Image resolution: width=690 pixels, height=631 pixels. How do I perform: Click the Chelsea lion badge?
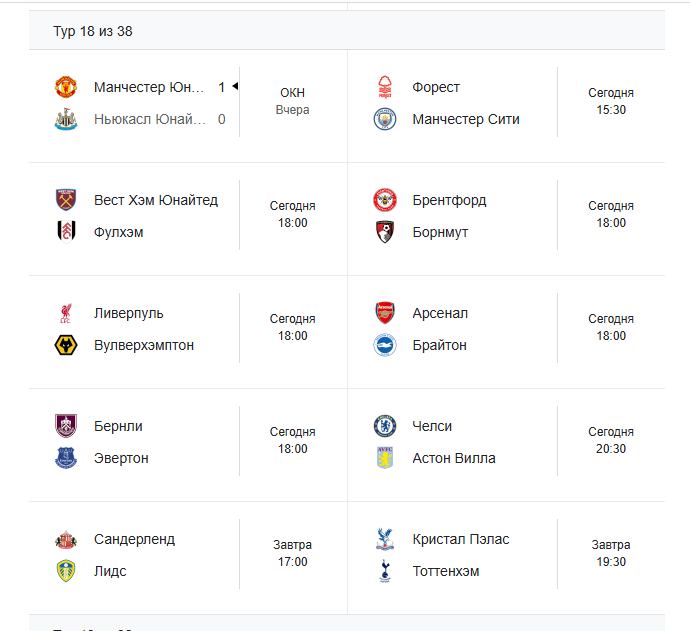click(385, 426)
